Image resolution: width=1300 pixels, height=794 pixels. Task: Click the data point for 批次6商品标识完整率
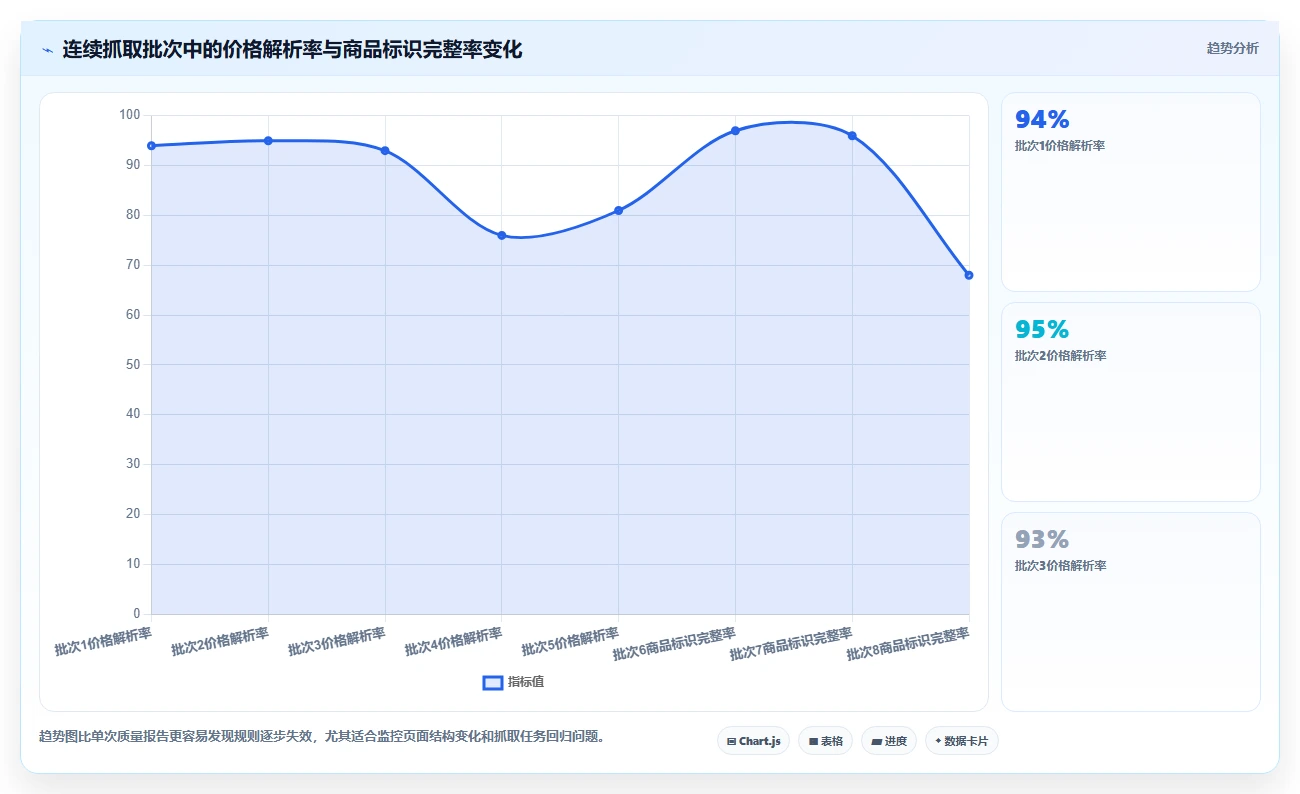[735, 131]
